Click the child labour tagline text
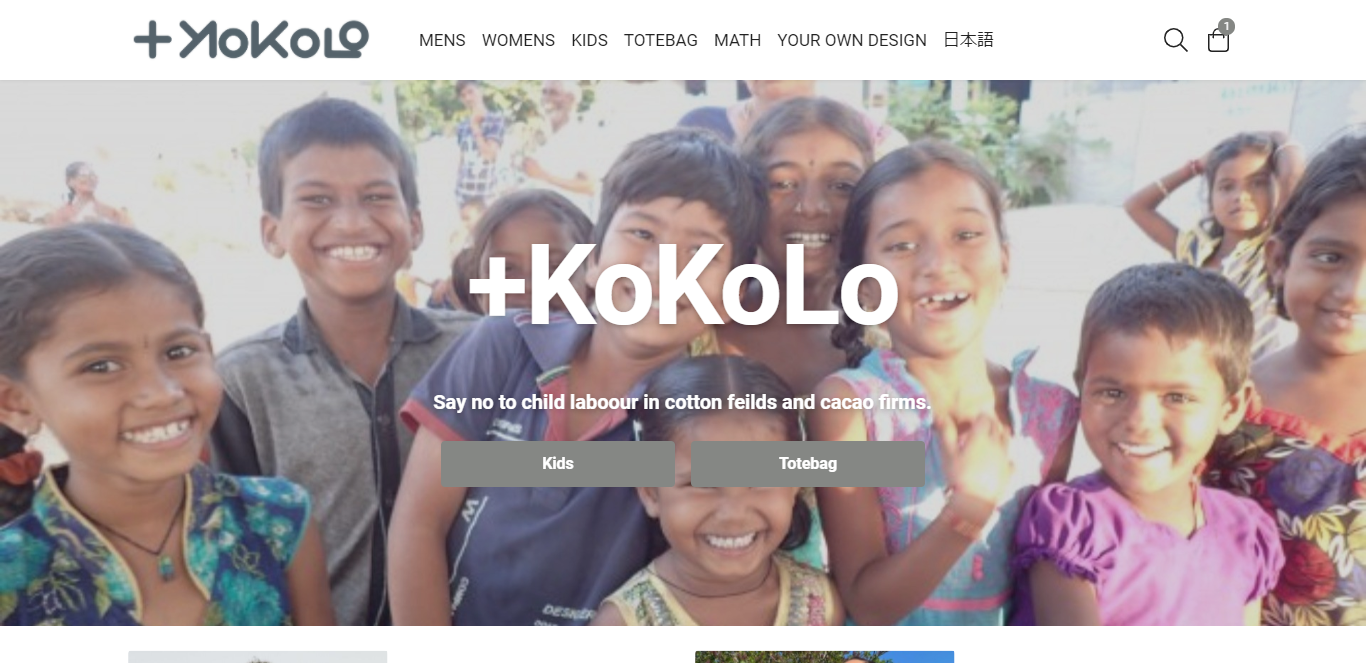 pos(682,402)
